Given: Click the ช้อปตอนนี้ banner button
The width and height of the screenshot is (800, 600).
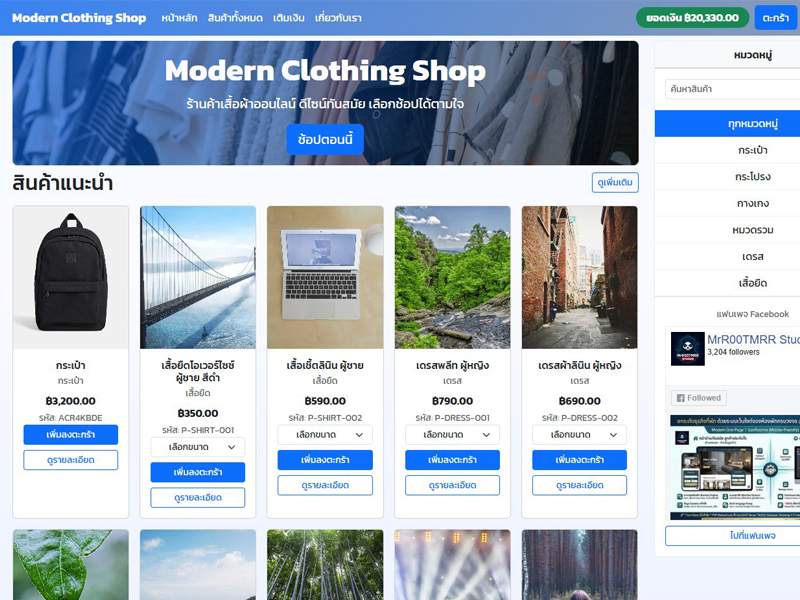Looking at the screenshot, I should coord(325,139).
